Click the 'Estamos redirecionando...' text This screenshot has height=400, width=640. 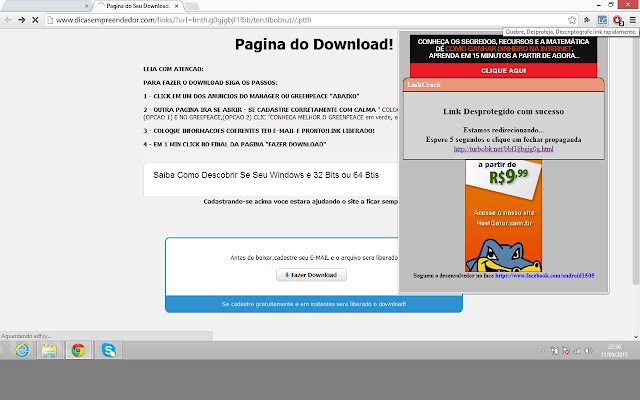(x=503, y=130)
